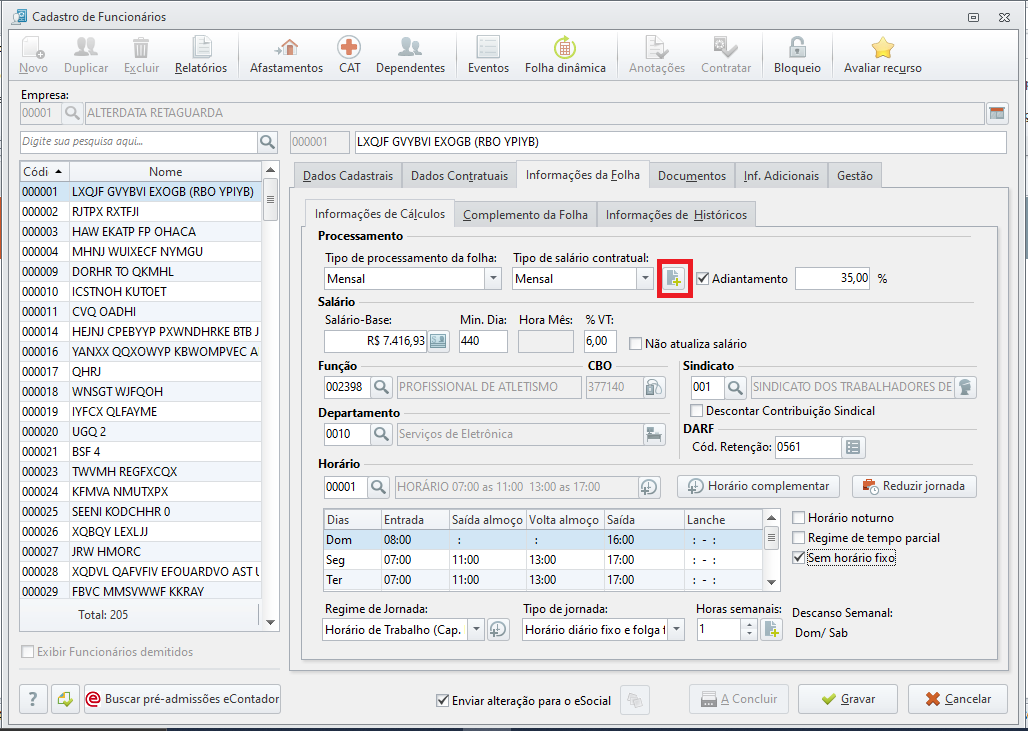Open Informações de Históricos sub-tab
The width and height of the screenshot is (1028, 731).
click(676, 215)
